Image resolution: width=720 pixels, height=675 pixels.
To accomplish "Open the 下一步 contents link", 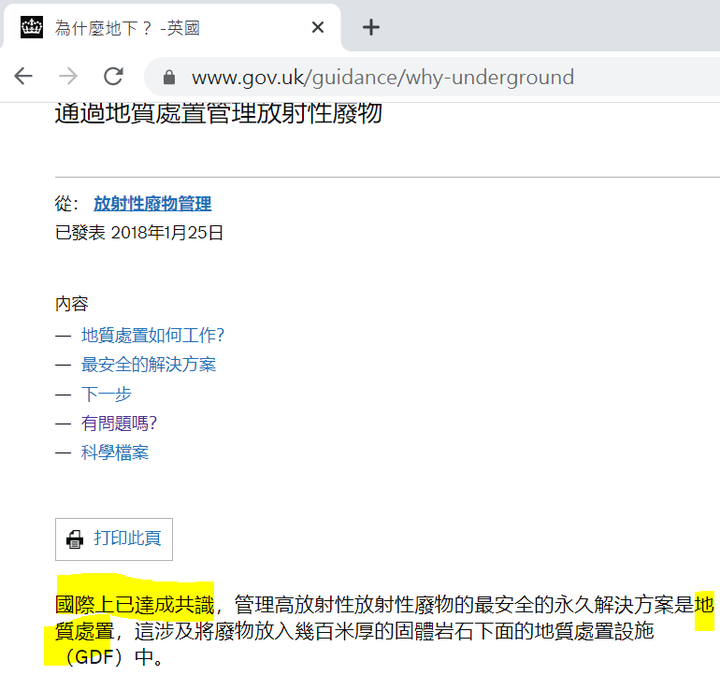I will pyautogui.click(x=106, y=394).
